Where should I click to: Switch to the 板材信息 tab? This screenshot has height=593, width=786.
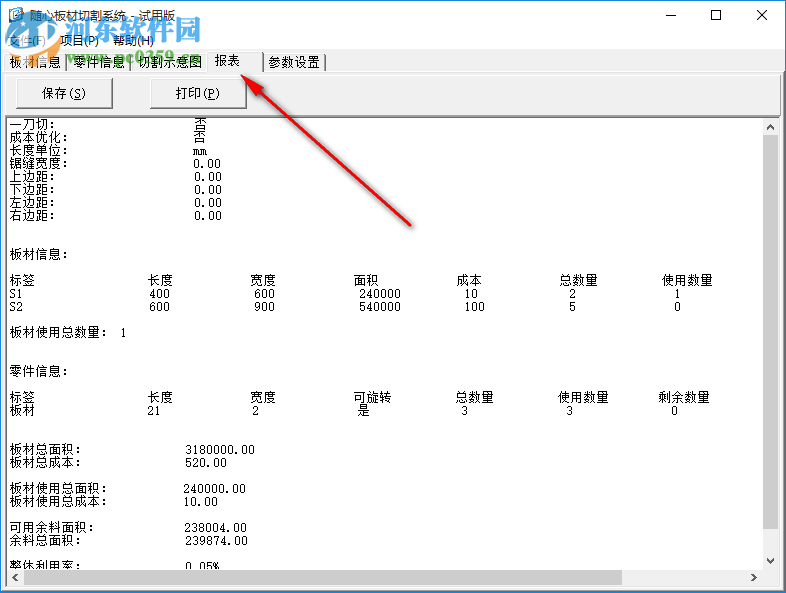coord(35,62)
